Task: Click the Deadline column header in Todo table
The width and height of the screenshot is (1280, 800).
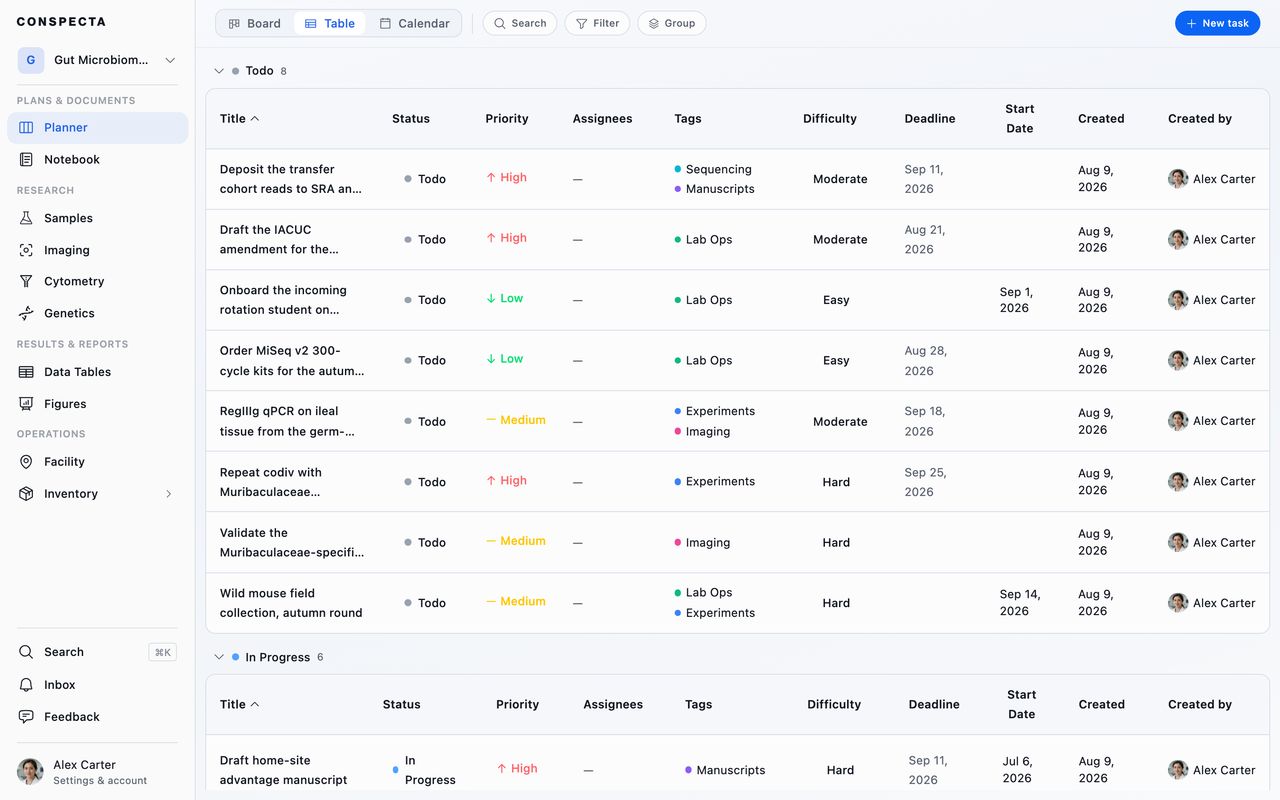Action: (930, 118)
